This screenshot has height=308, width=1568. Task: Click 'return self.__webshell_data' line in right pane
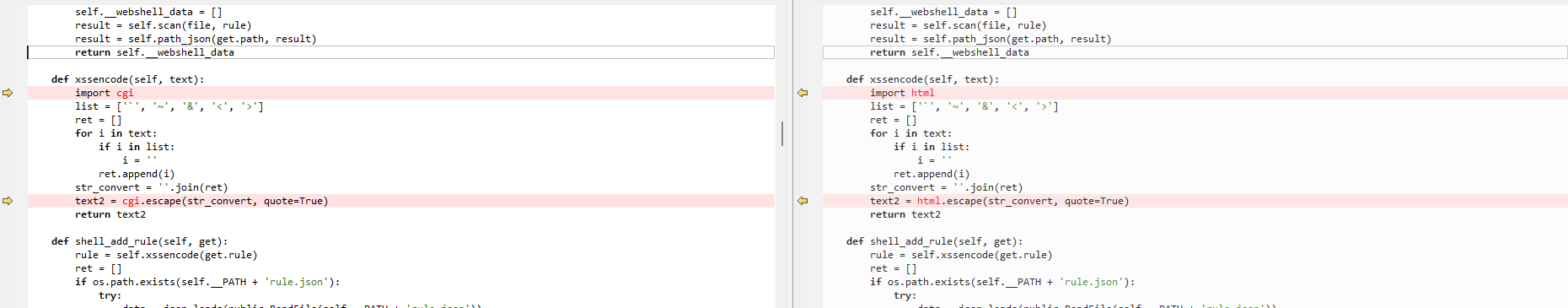click(x=949, y=52)
